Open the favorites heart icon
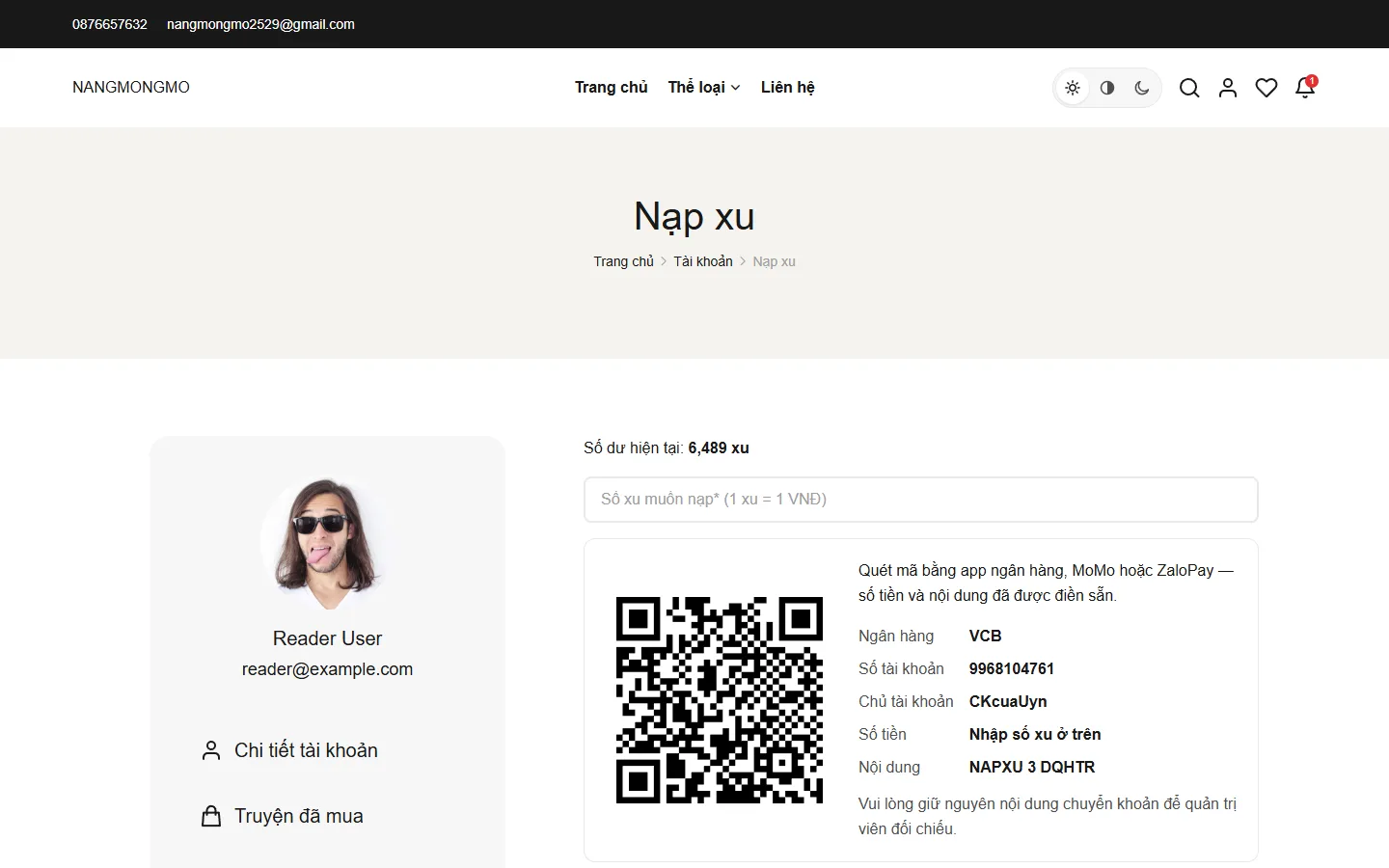This screenshot has width=1389, height=868. click(1266, 88)
